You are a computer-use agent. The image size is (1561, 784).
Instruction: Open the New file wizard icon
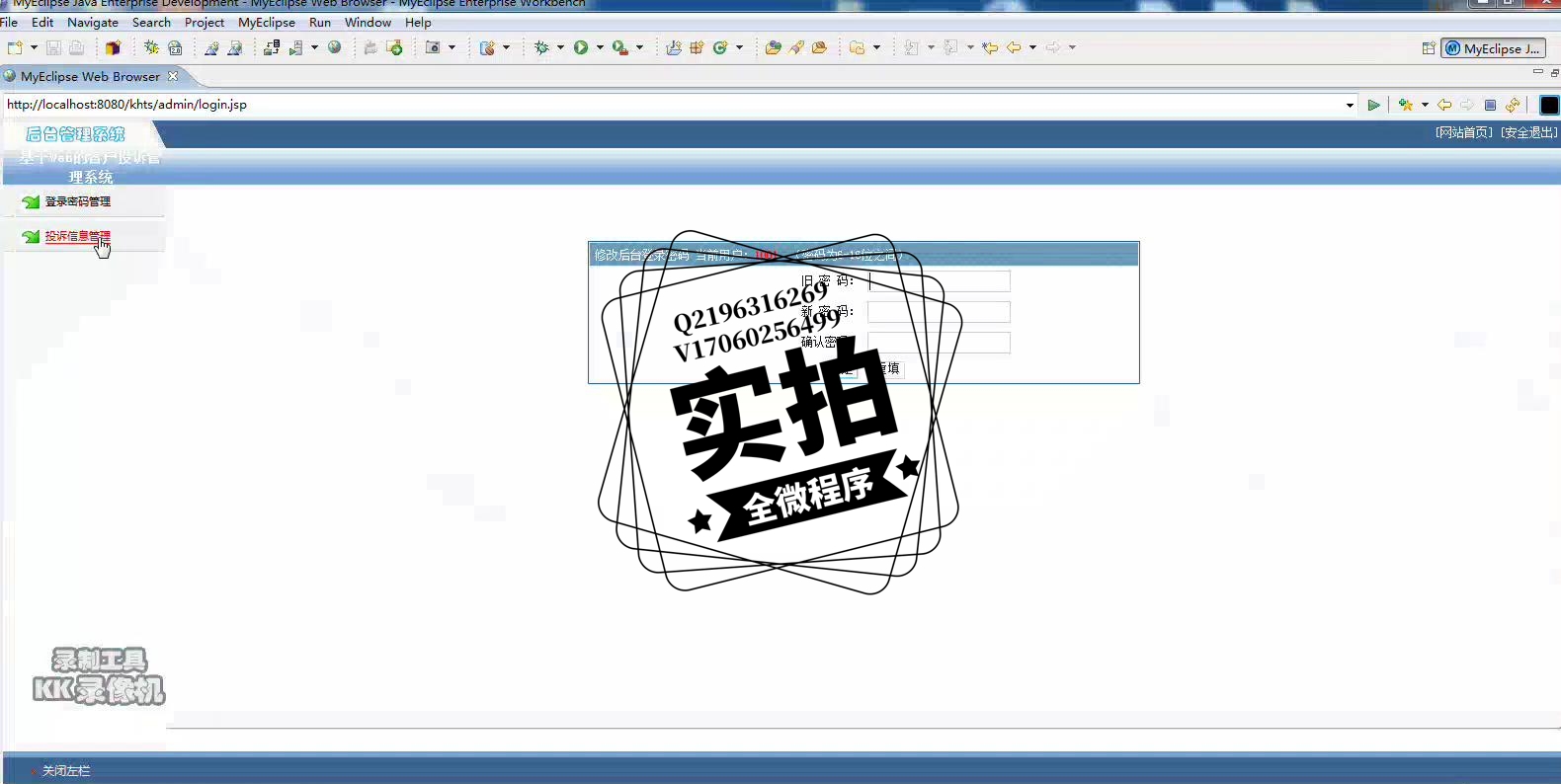[x=15, y=47]
